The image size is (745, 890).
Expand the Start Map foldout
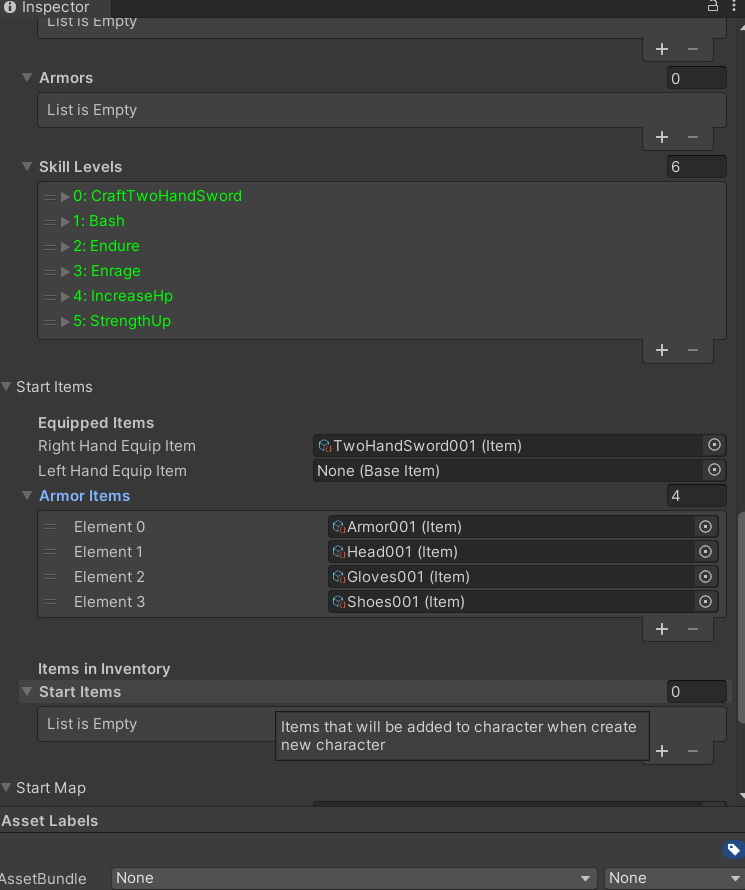click(7, 787)
